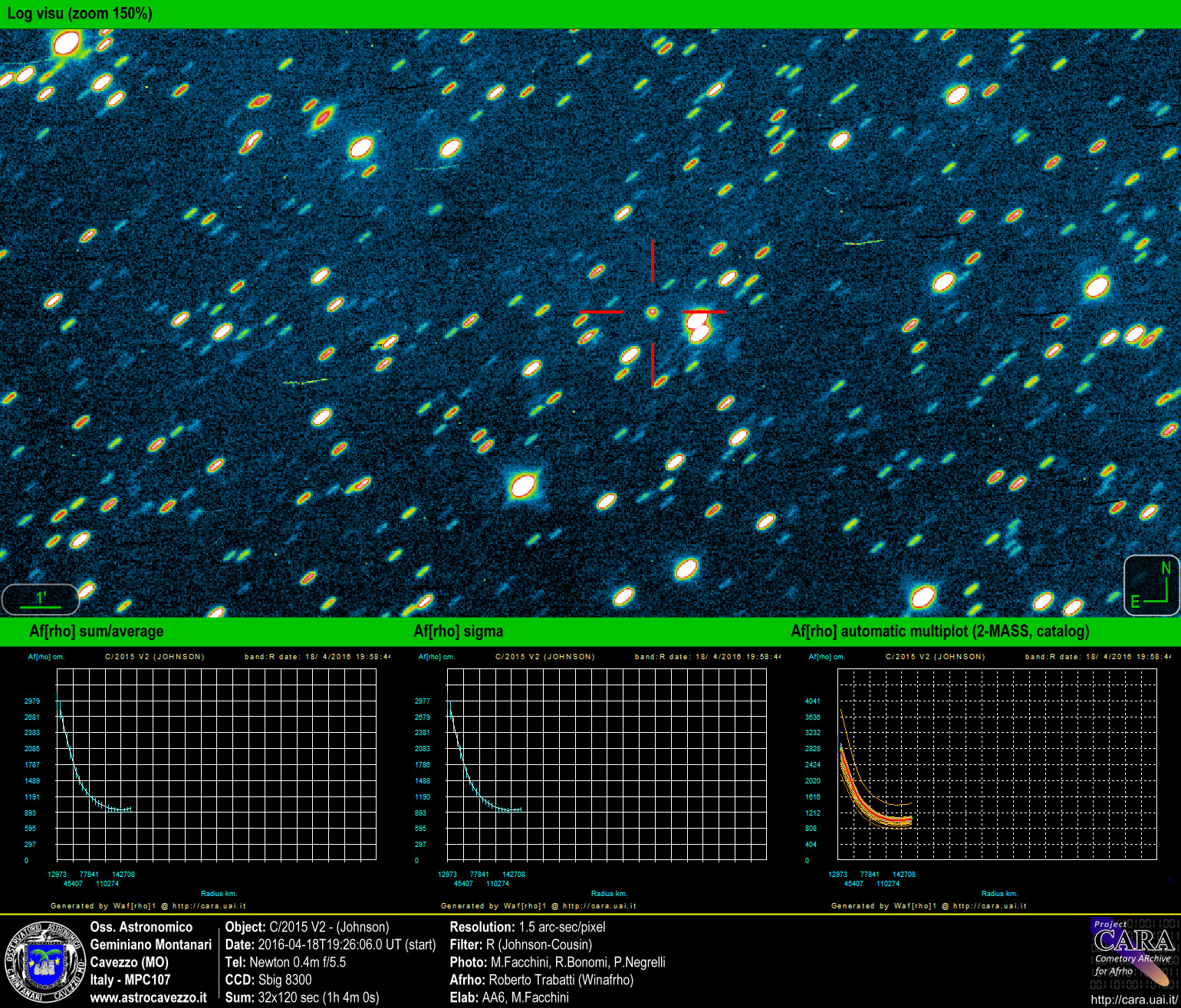Click 'Radius km.' label under sigma plot
The width and height of the screenshot is (1181, 1008).
pyautogui.click(x=610, y=894)
